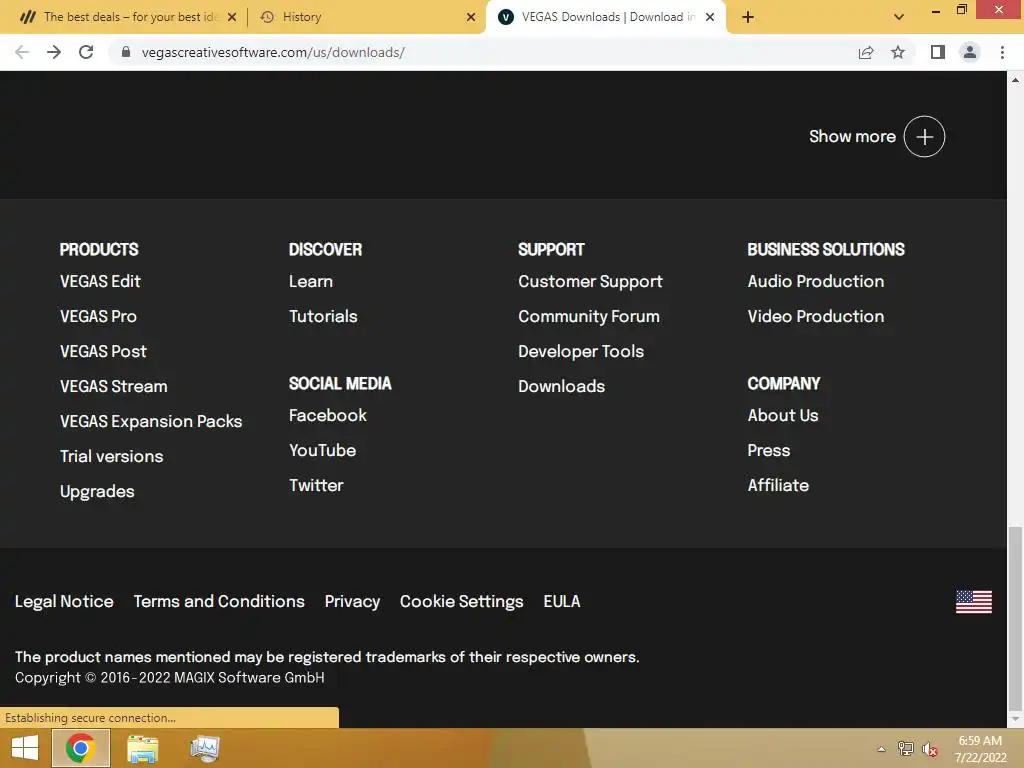
Task: Show hidden tray icons arrow
Action: pos(881,749)
